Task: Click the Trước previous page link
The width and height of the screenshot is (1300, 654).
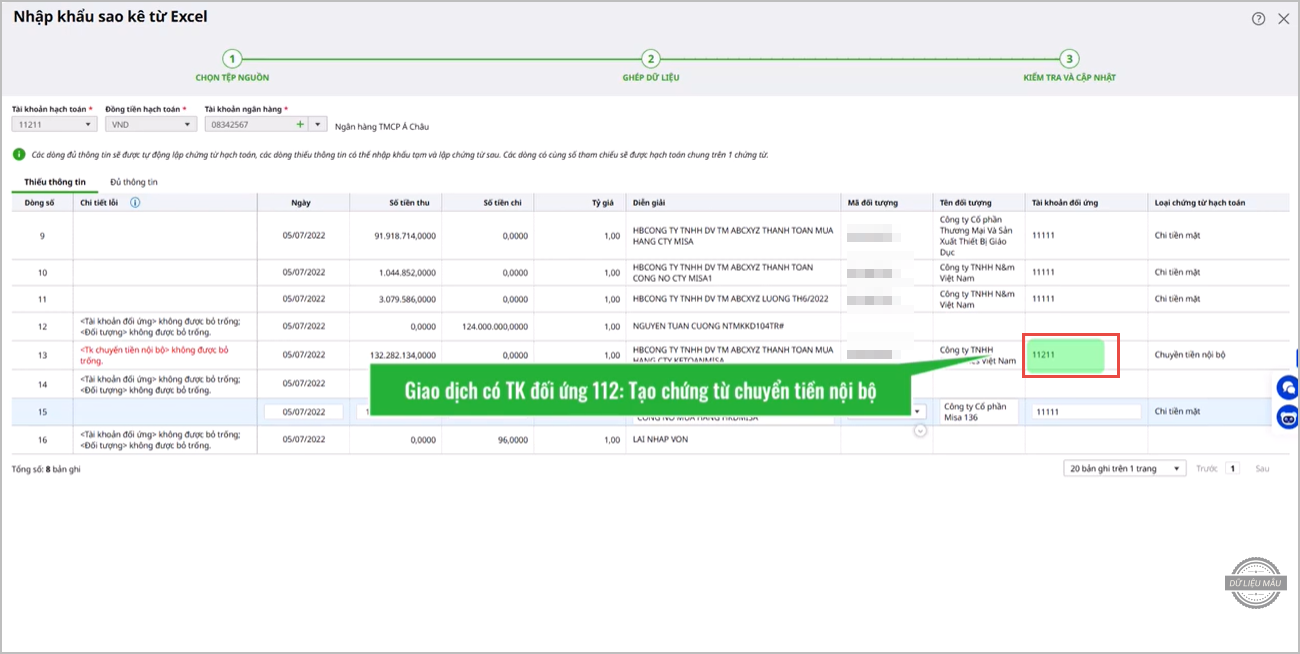Action: (x=1207, y=468)
